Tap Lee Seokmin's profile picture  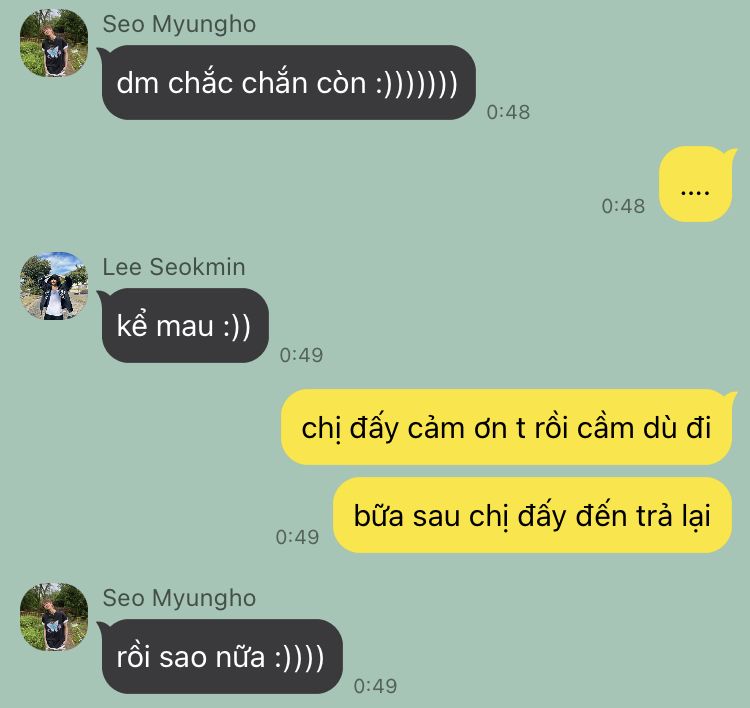(54, 286)
